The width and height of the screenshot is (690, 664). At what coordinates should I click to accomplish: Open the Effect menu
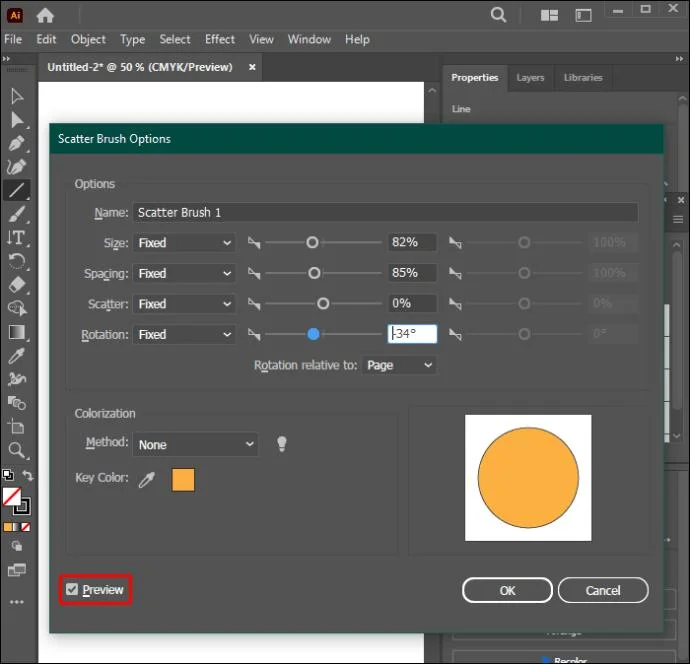[220, 40]
